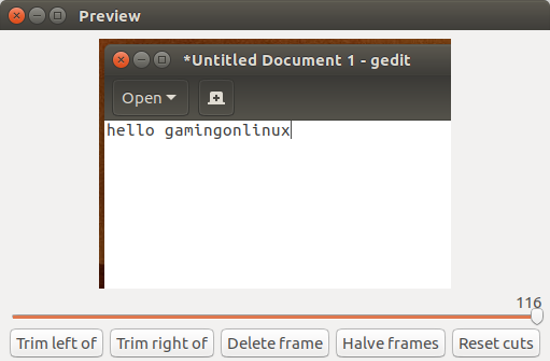Click the gedit minimize icon in the preview frame
The height and width of the screenshot is (361, 550).
click(x=141, y=60)
